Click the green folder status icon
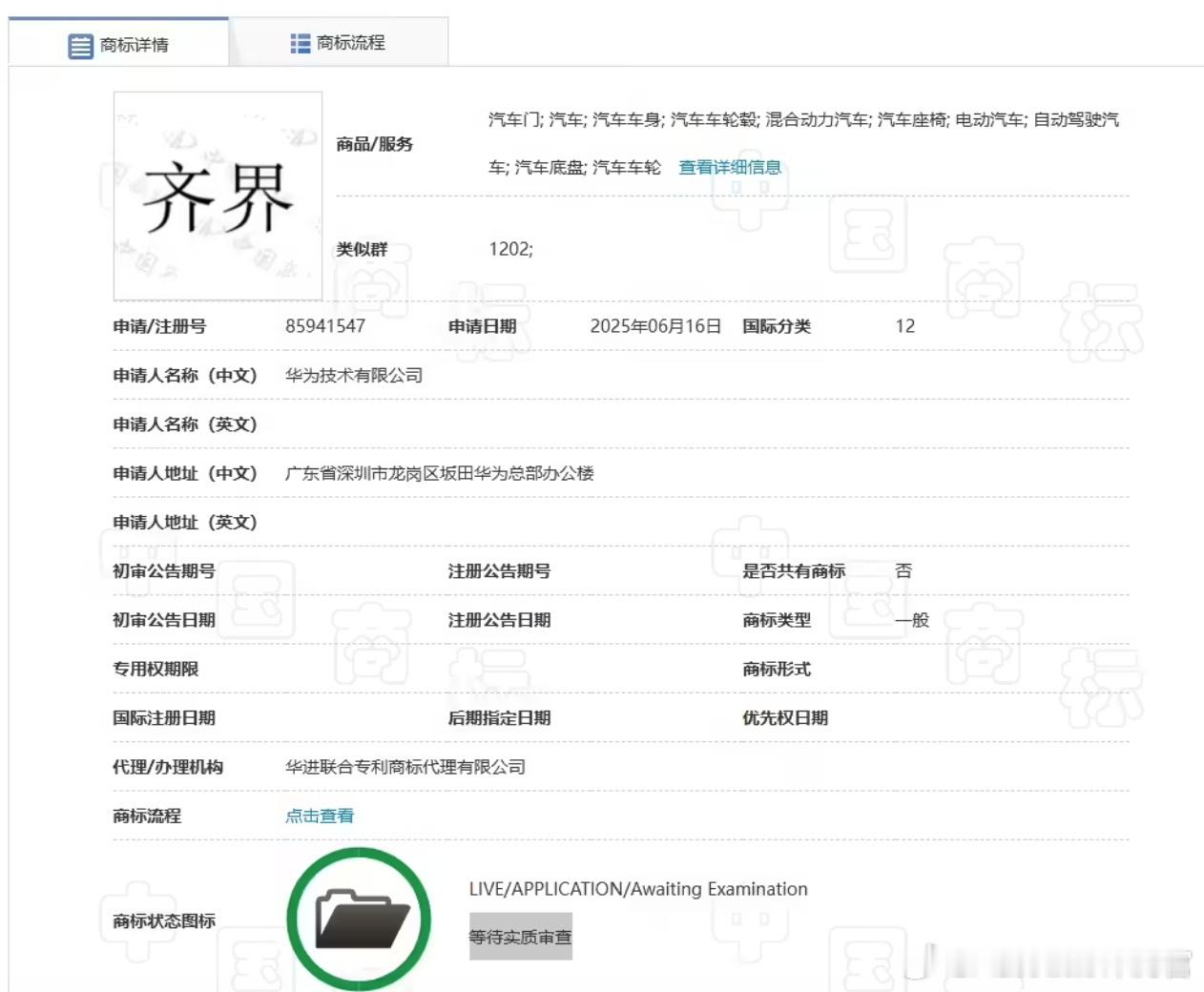The image size is (1204, 992). tap(360, 920)
